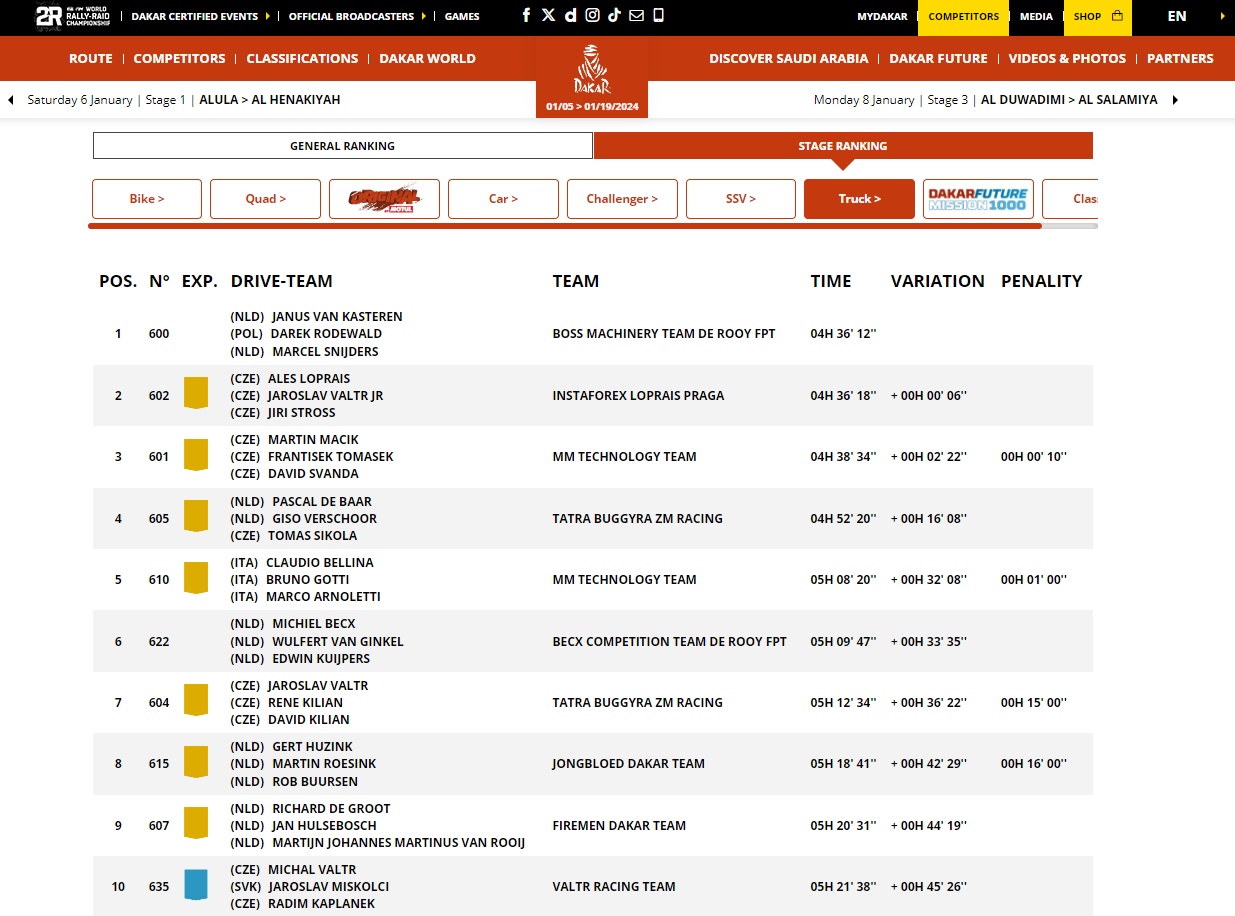Open the Classifications menu item
The width and height of the screenshot is (1235, 916).
click(302, 58)
